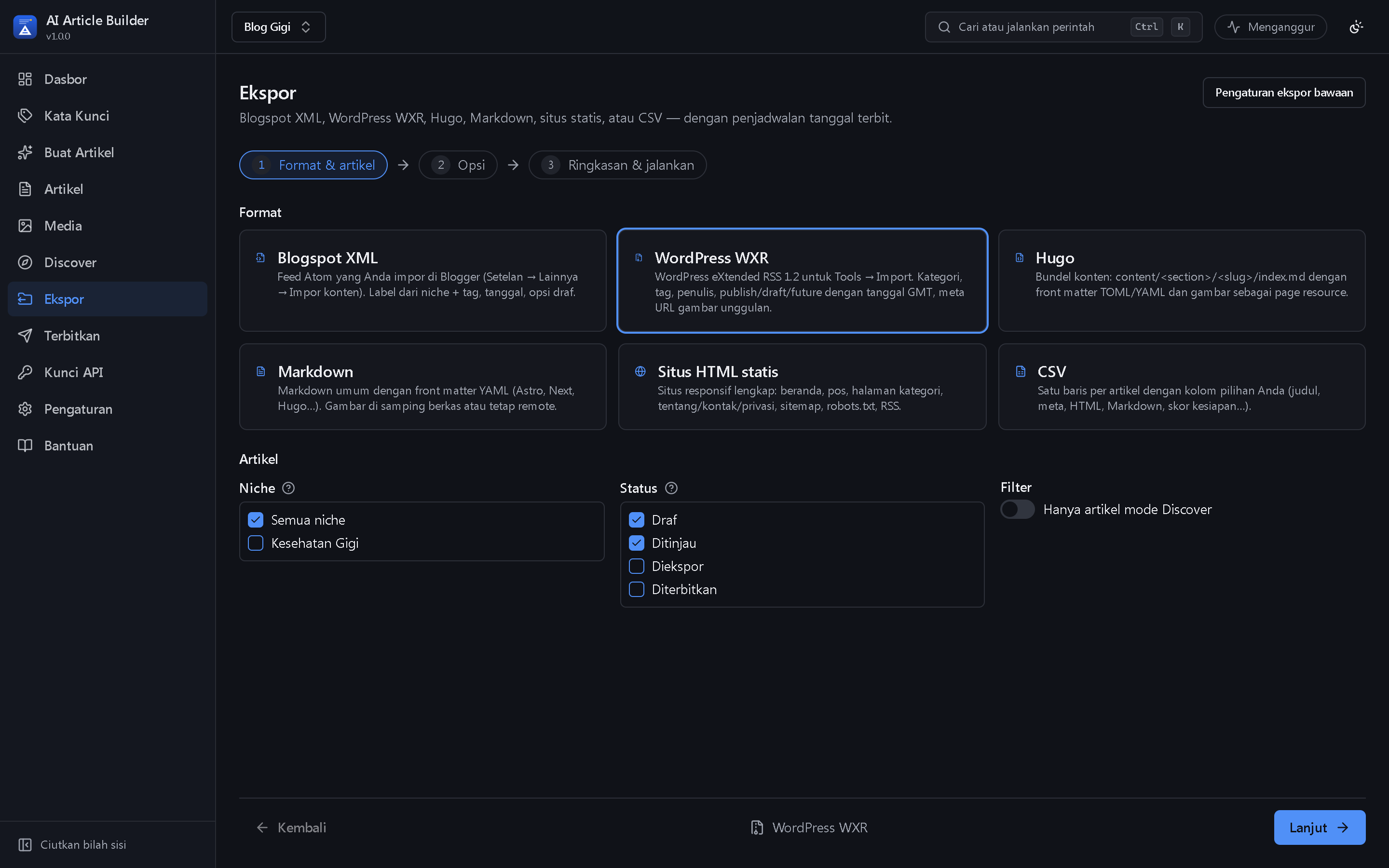
Task: Open the Artikel document icon
Action: [x=25, y=190]
